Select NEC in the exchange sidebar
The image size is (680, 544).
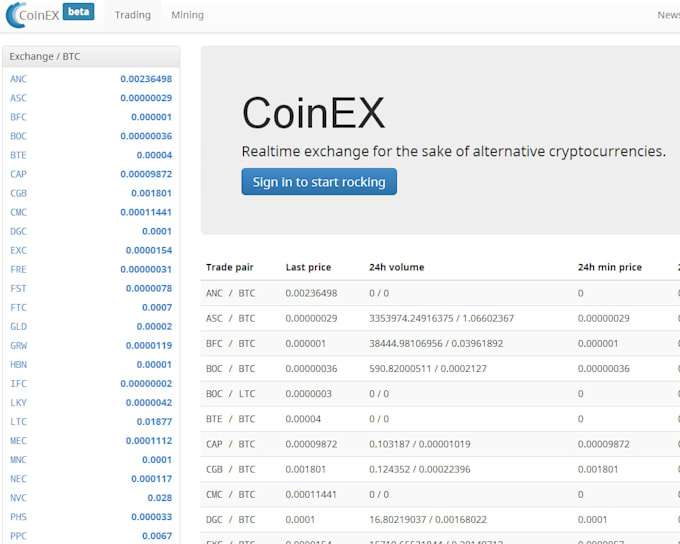(19, 479)
